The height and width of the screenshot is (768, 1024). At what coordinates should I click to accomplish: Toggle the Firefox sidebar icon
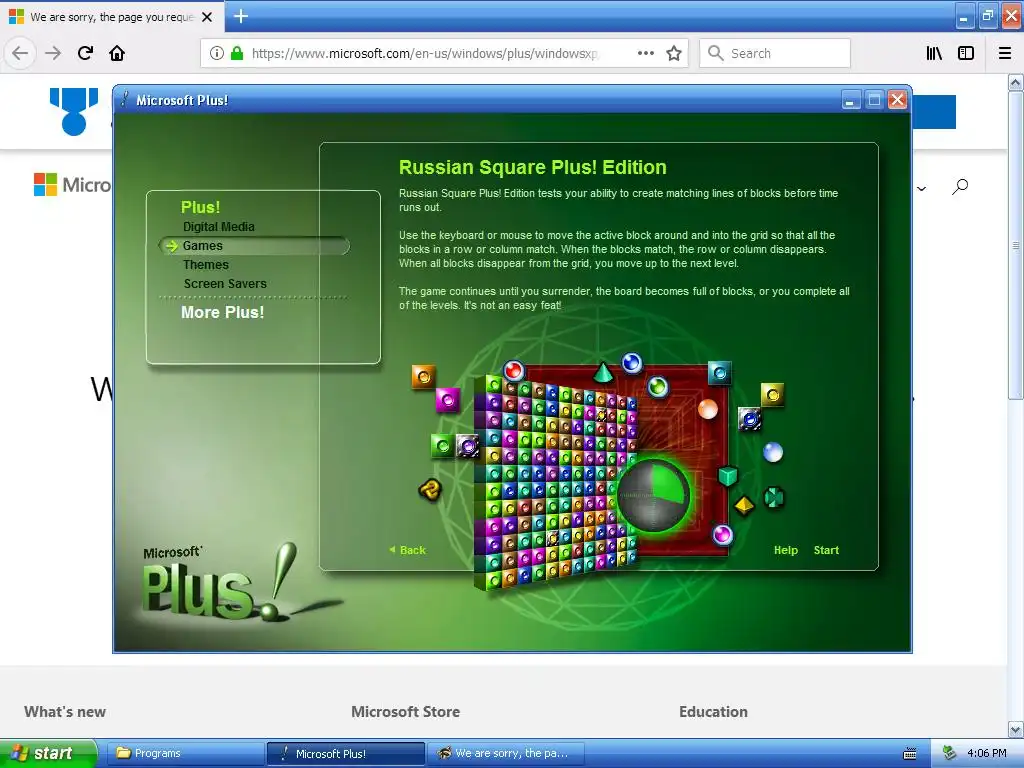pos(966,53)
